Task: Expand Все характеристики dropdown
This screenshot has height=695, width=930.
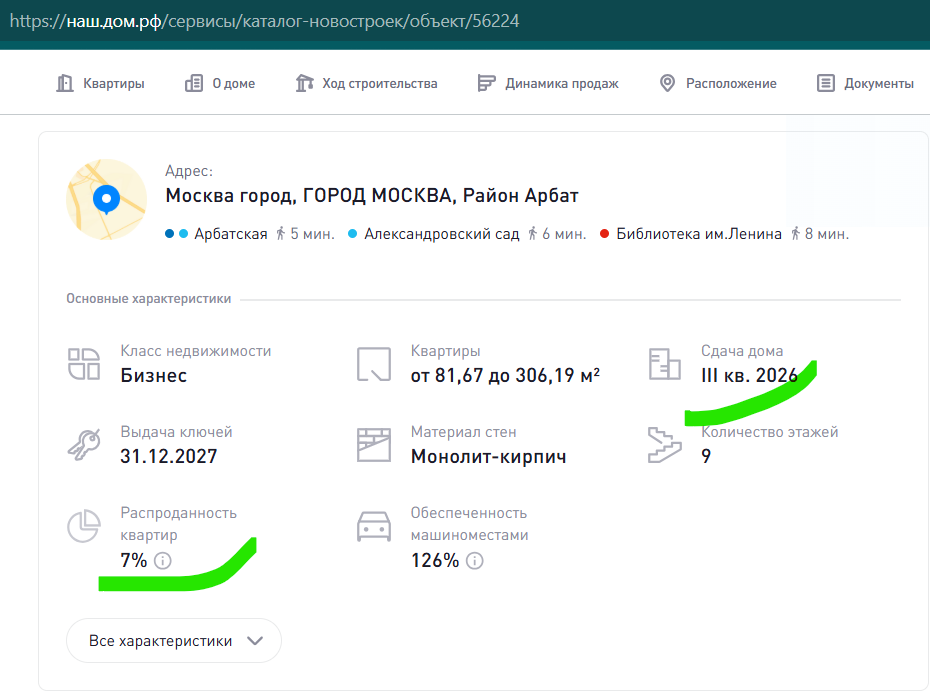Action: (174, 641)
